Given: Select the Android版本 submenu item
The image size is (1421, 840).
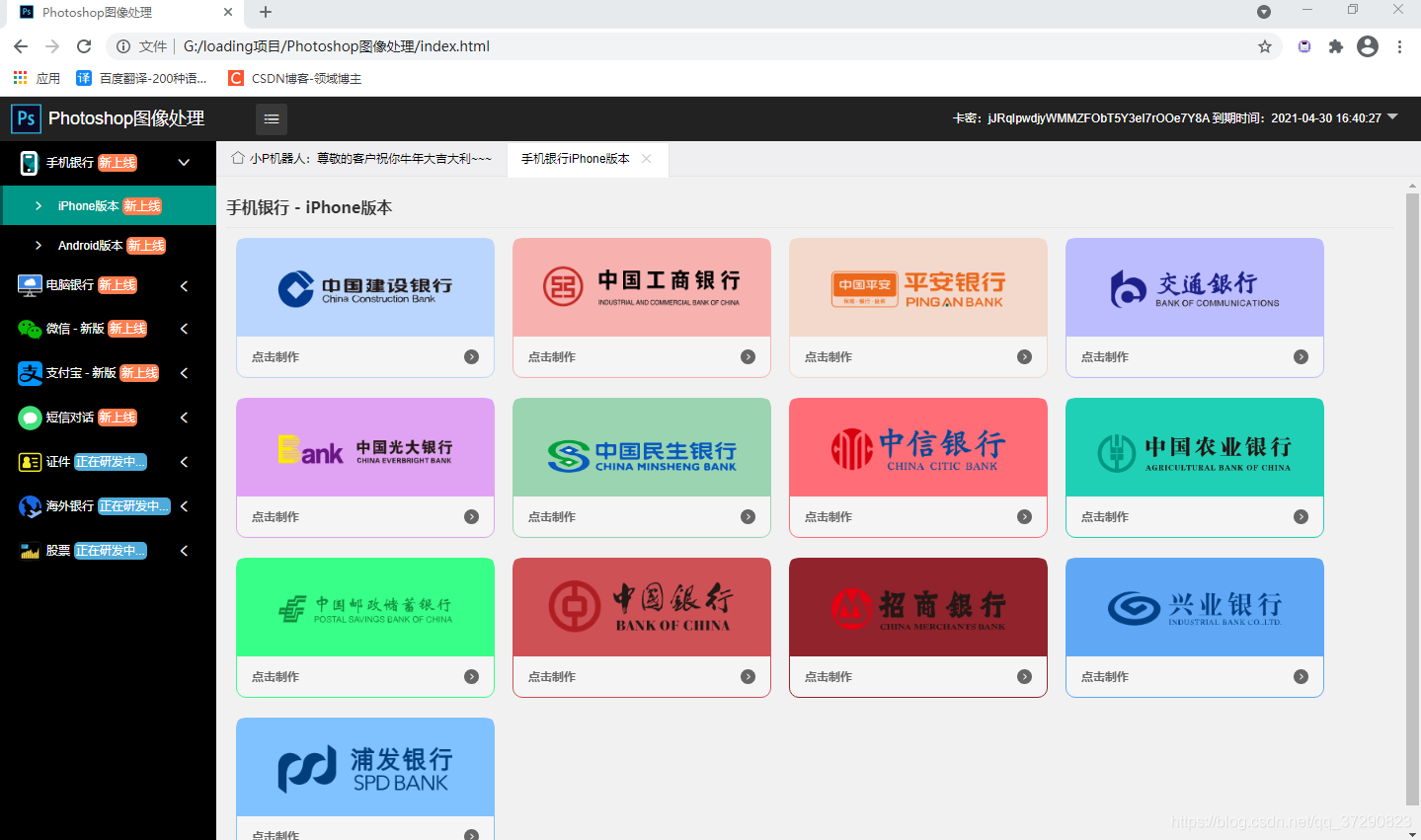Looking at the screenshot, I should pyautogui.click(x=109, y=245).
